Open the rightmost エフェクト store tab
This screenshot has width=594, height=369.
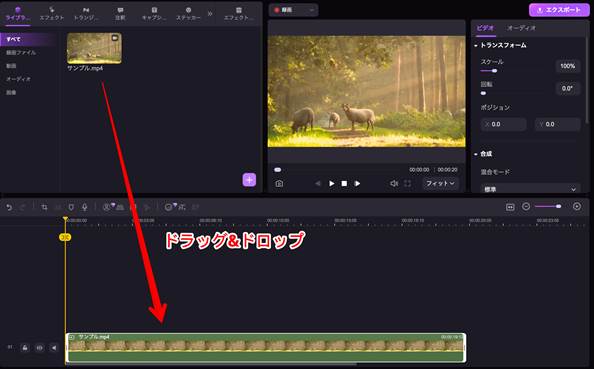pyautogui.click(x=238, y=14)
